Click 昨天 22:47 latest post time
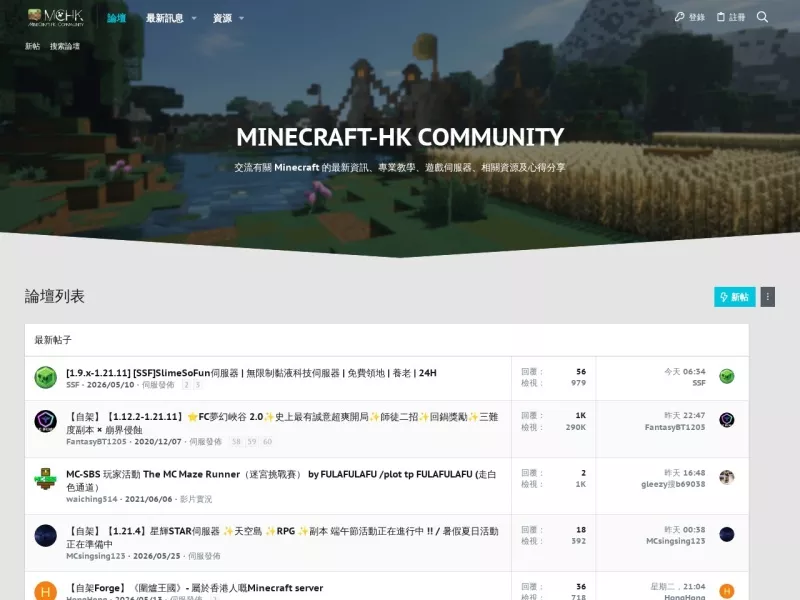 pos(685,415)
